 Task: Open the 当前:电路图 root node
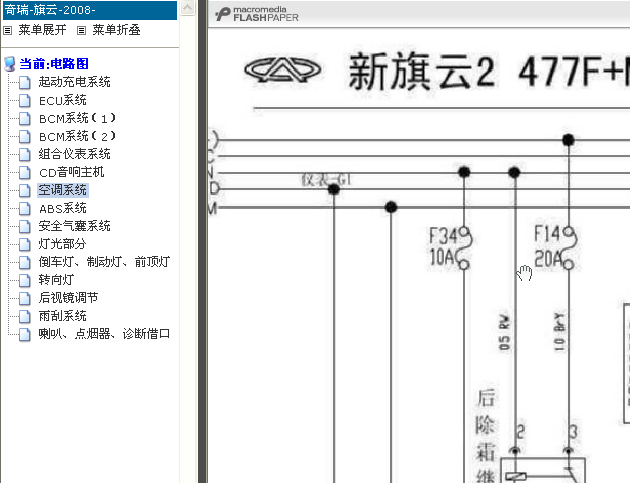coord(54,64)
